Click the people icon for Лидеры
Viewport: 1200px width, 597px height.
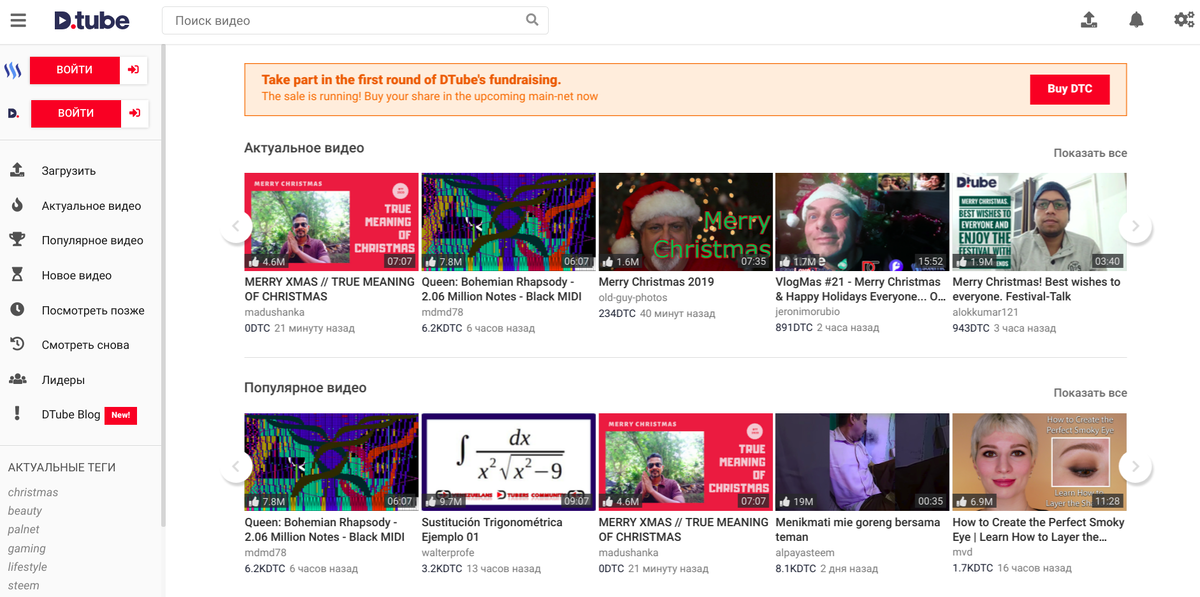coord(17,379)
